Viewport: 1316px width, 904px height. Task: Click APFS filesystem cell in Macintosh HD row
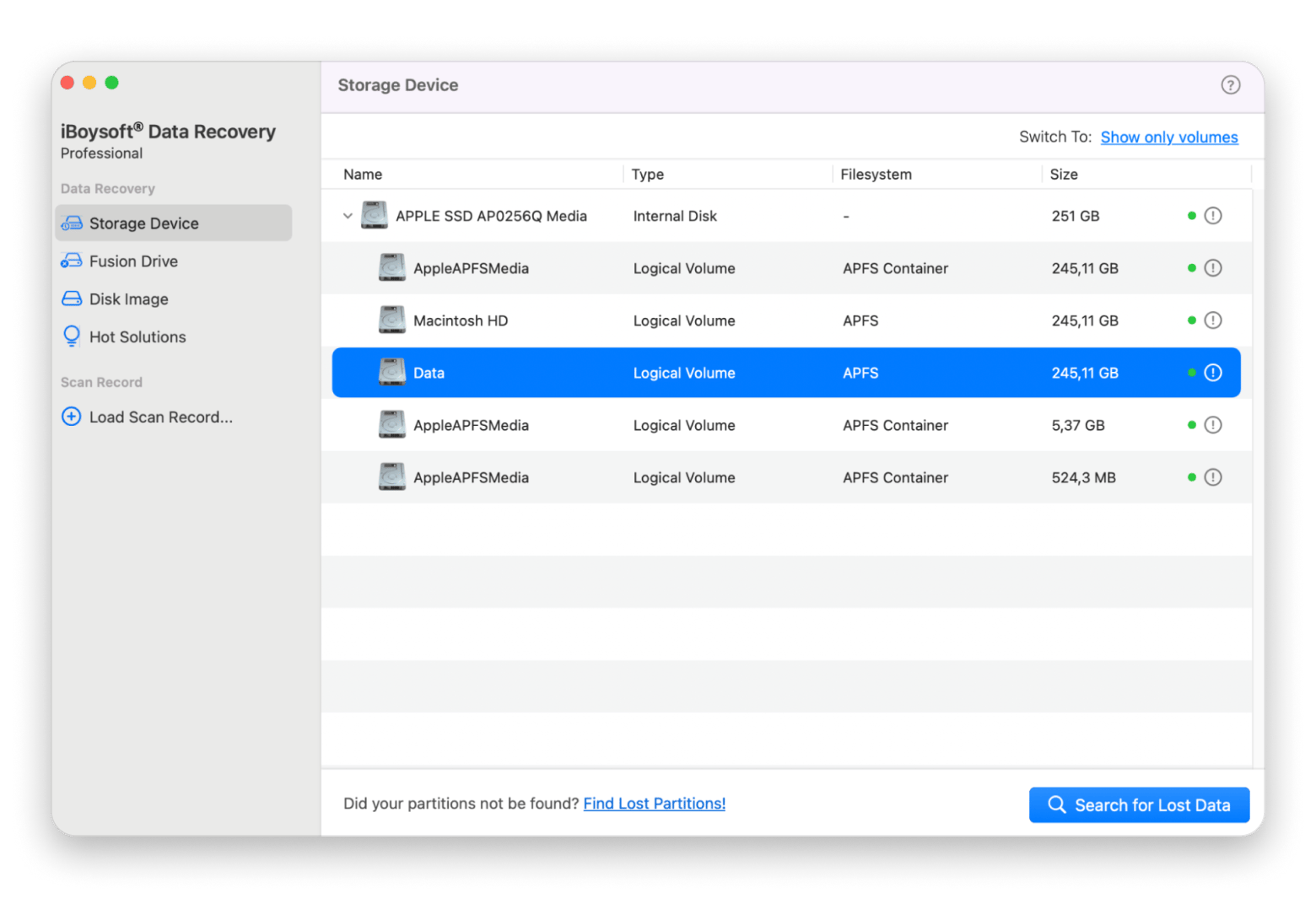860,320
